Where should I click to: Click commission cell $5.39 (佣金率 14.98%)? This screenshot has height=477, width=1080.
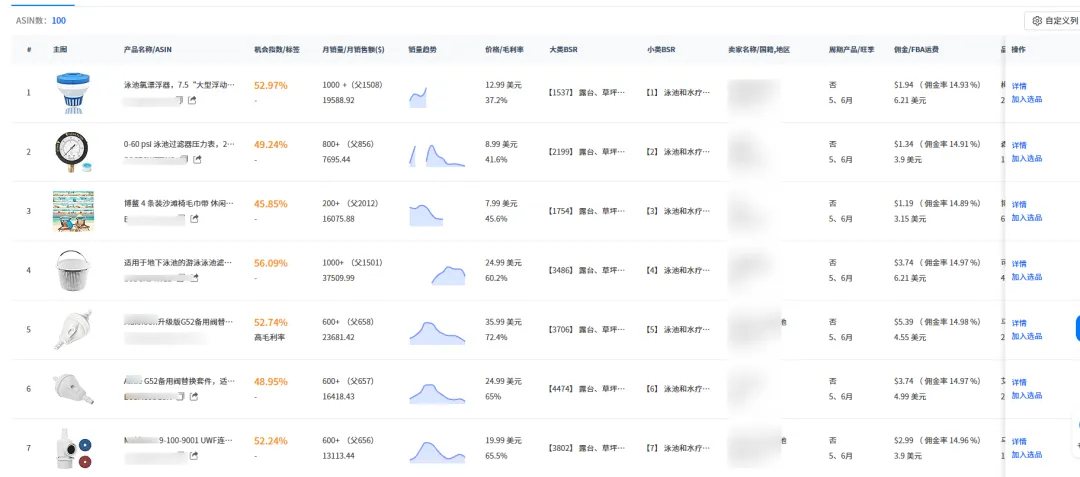coord(937,322)
